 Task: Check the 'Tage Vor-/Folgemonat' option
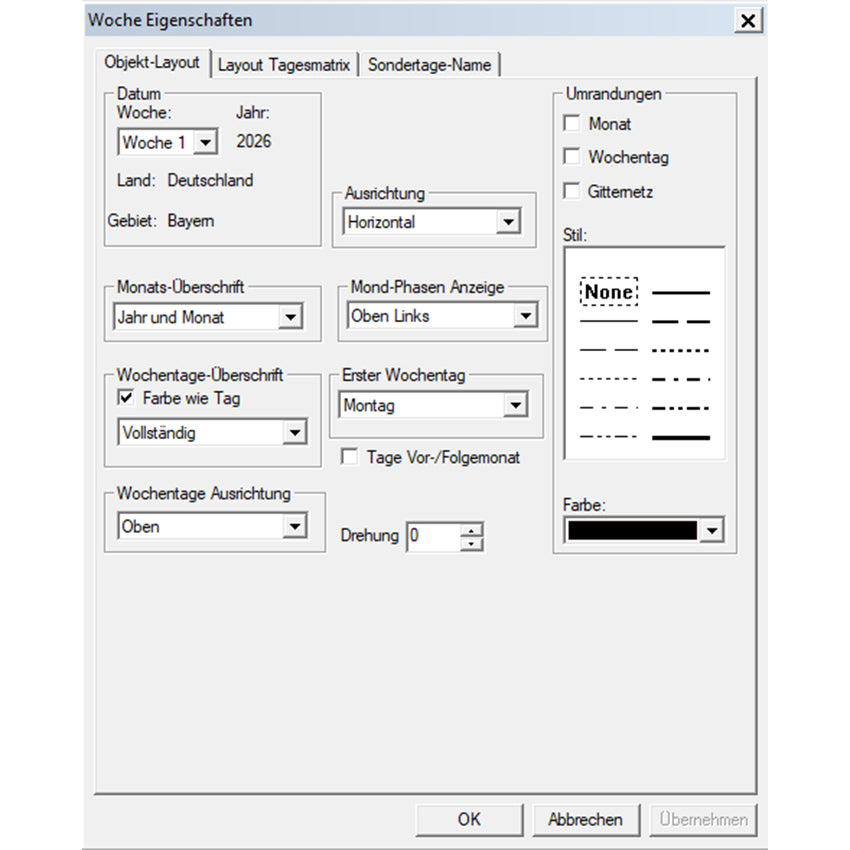350,457
